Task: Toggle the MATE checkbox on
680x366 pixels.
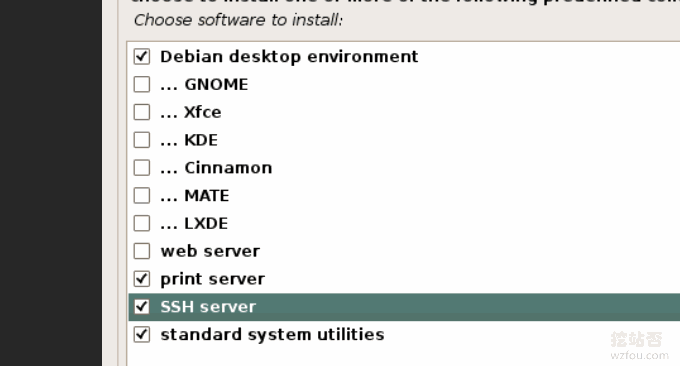Action: click(x=142, y=196)
